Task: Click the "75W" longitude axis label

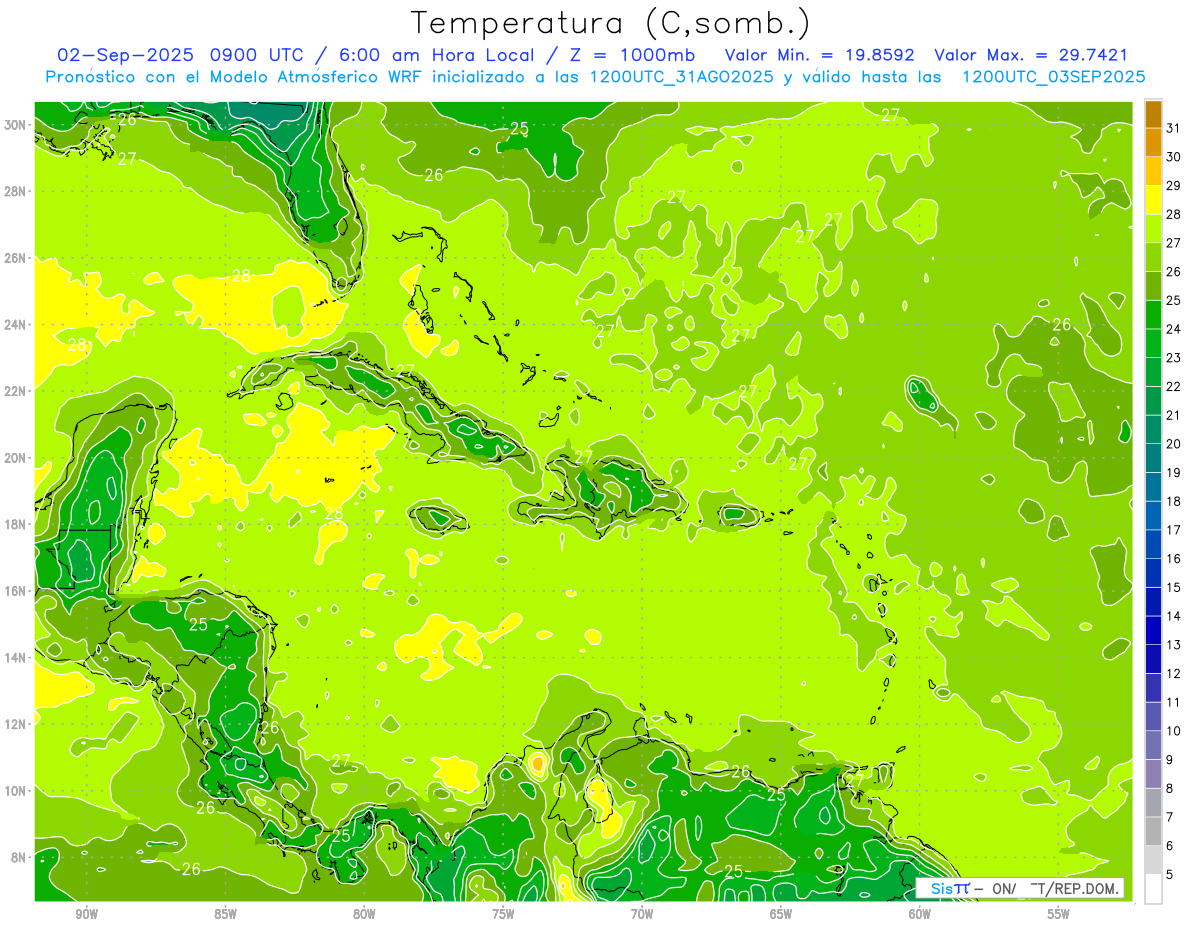Action: tap(503, 914)
